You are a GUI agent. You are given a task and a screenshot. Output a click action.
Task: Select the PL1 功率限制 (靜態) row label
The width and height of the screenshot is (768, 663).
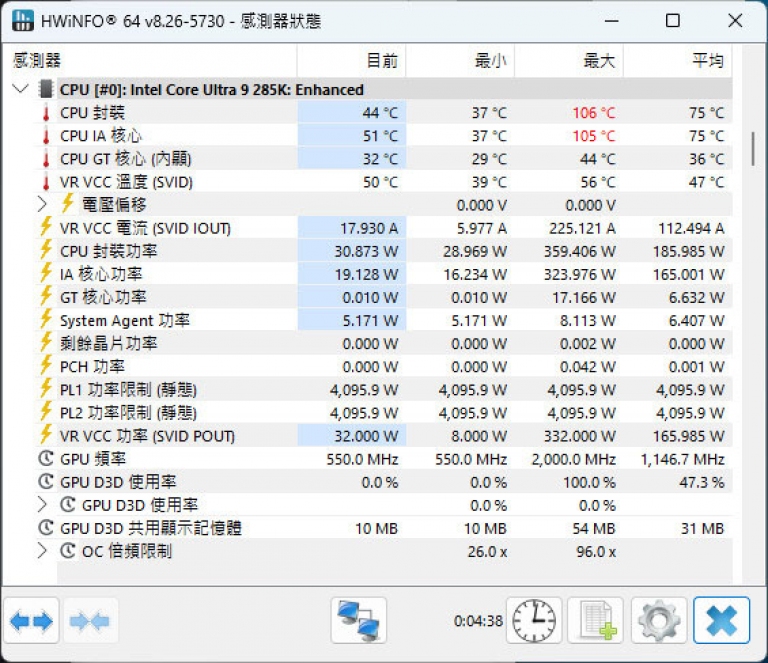pyautogui.click(x=128, y=390)
